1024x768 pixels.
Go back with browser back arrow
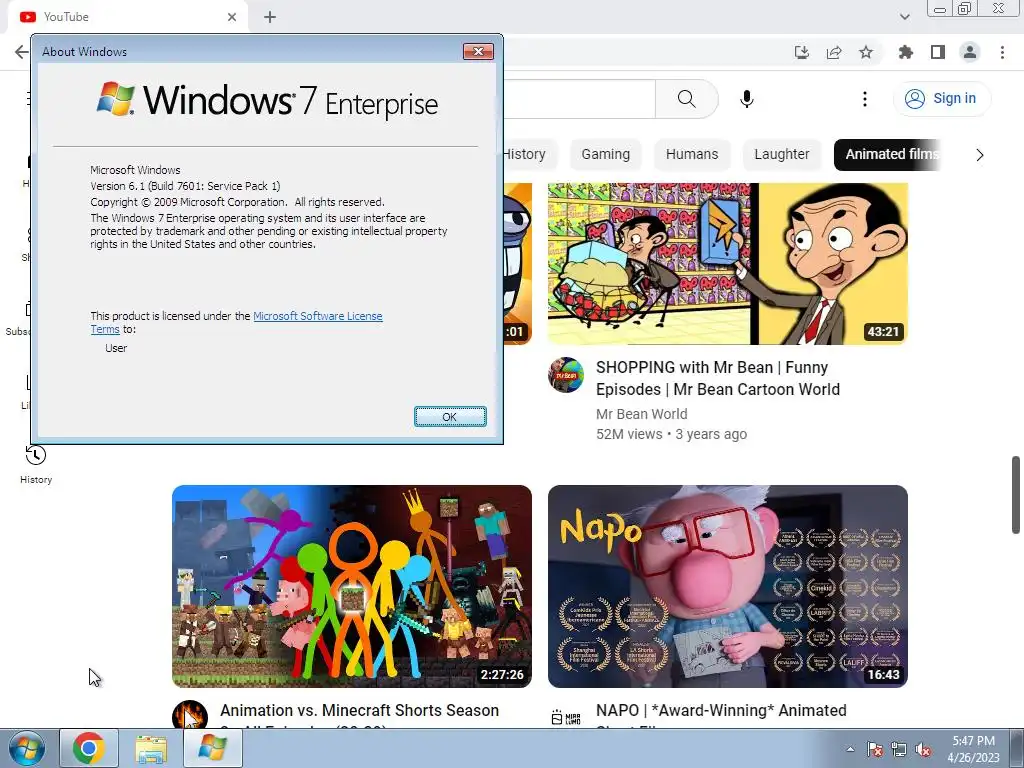coord(21,52)
